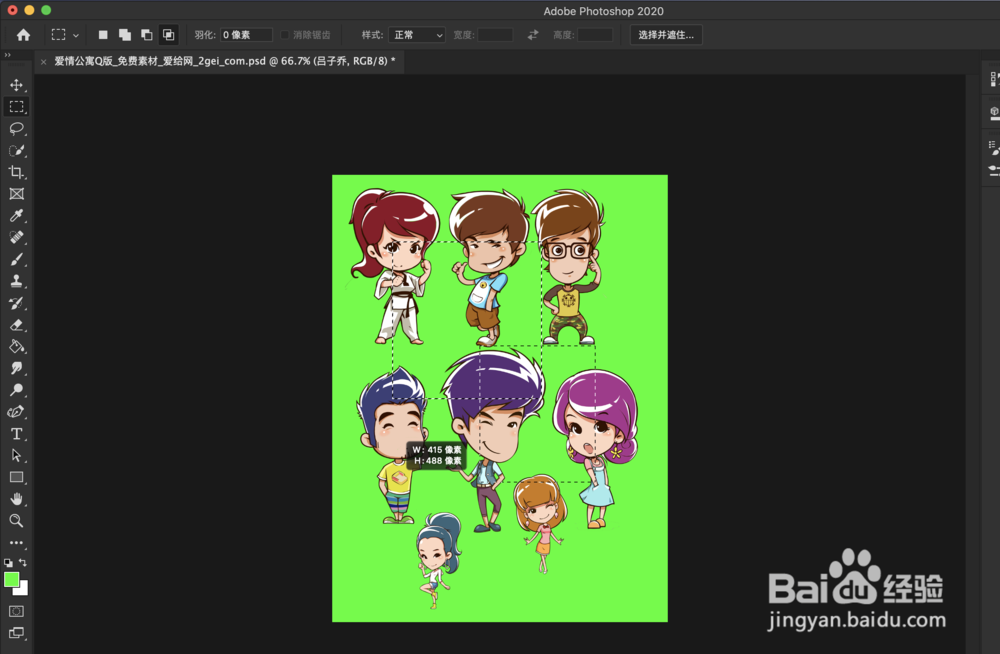
Task: Select the Lasso tool
Action: tap(17, 128)
